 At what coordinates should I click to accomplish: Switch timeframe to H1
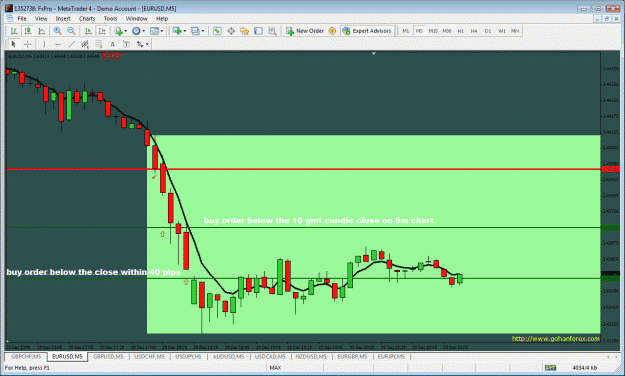tap(461, 31)
